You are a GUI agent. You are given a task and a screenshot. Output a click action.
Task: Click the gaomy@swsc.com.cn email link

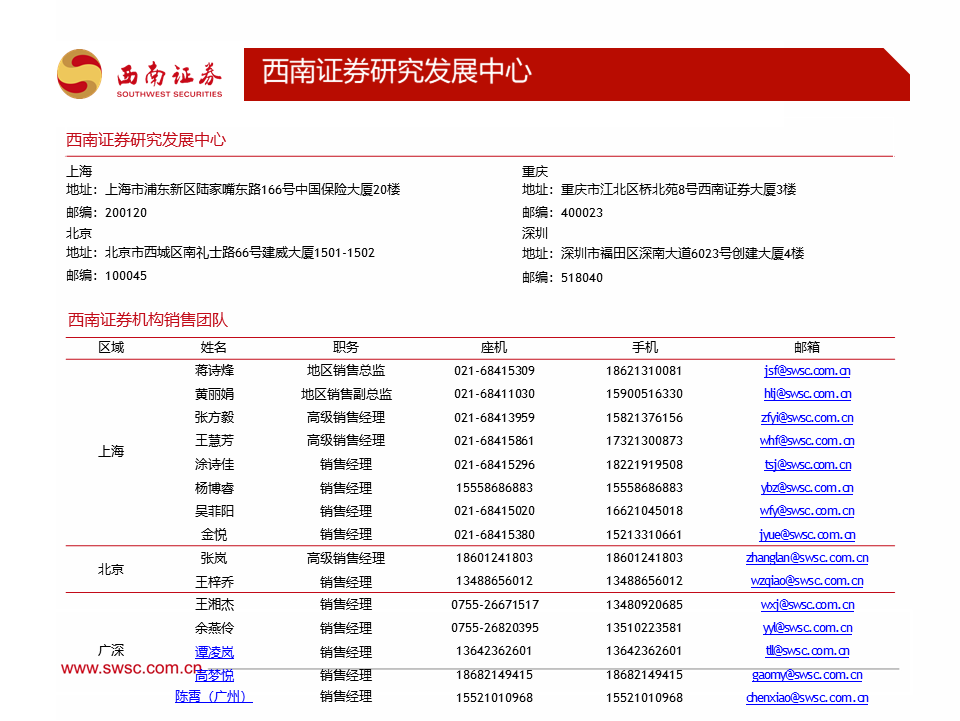(x=807, y=675)
